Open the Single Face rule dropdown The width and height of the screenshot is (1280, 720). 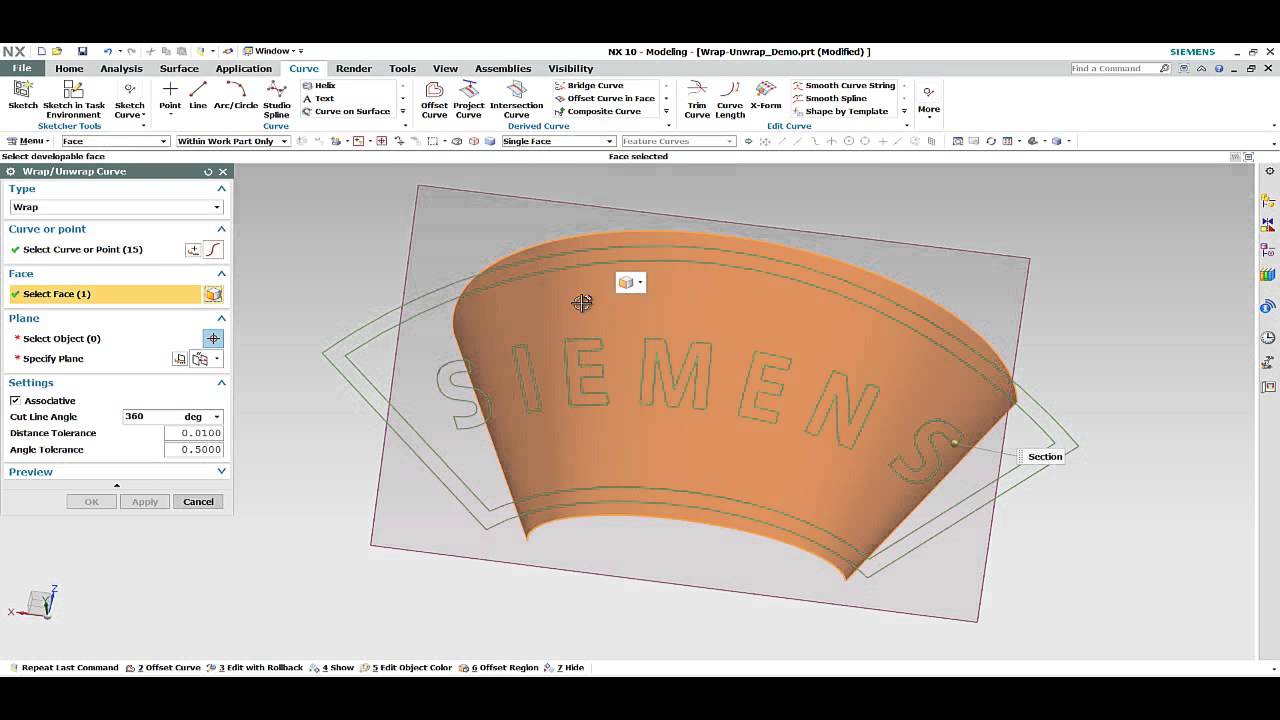pyautogui.click(x=558, y=141)
